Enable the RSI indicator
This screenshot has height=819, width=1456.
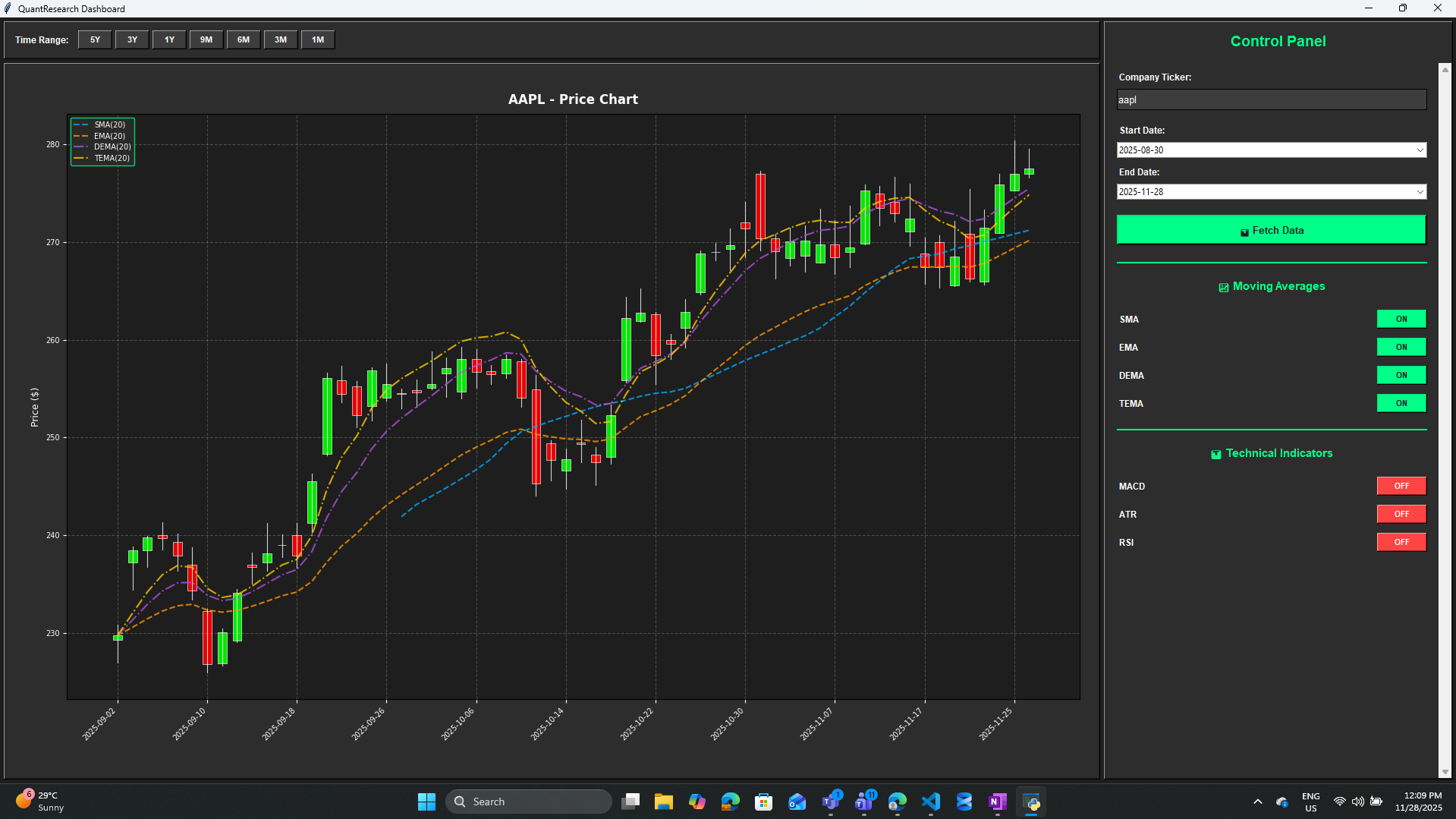pos(1401,542)
